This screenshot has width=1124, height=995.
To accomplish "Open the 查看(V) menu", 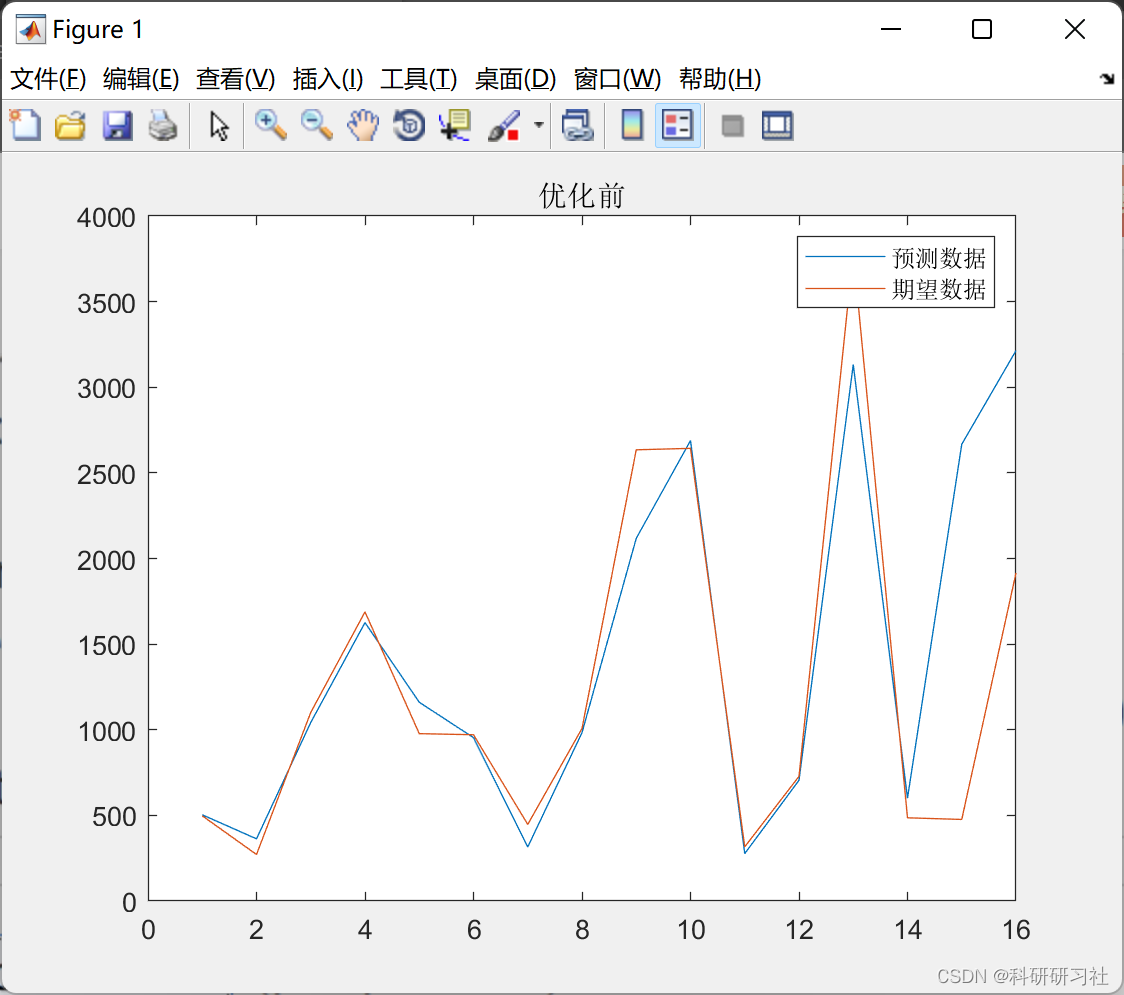I will point(235,79).
